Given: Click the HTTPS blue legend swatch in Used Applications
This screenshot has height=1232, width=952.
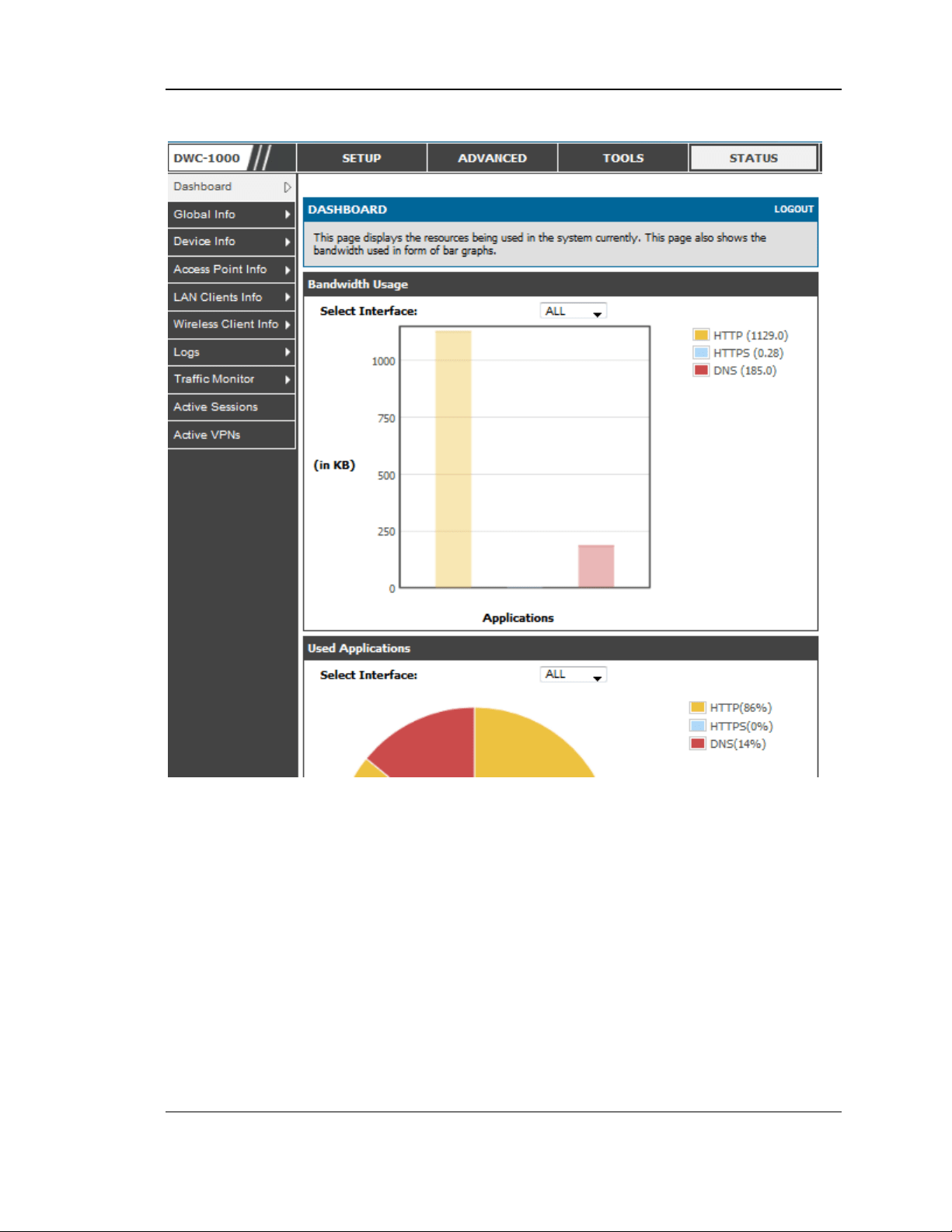Looking at the screenshot, I should (x=697, y=726).
